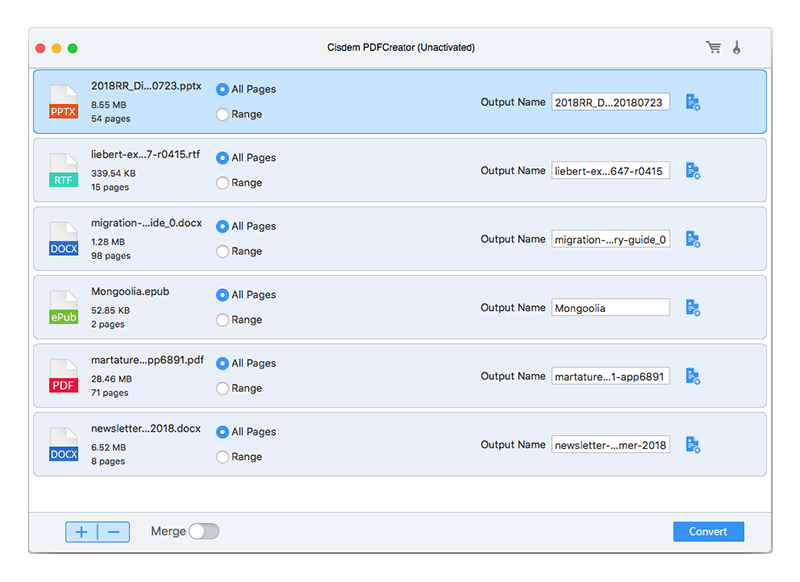Screen dimensions: 800x582
Task: Edit output name field liebert-ex...647-r0415
Action: click(x=611, y=171)
